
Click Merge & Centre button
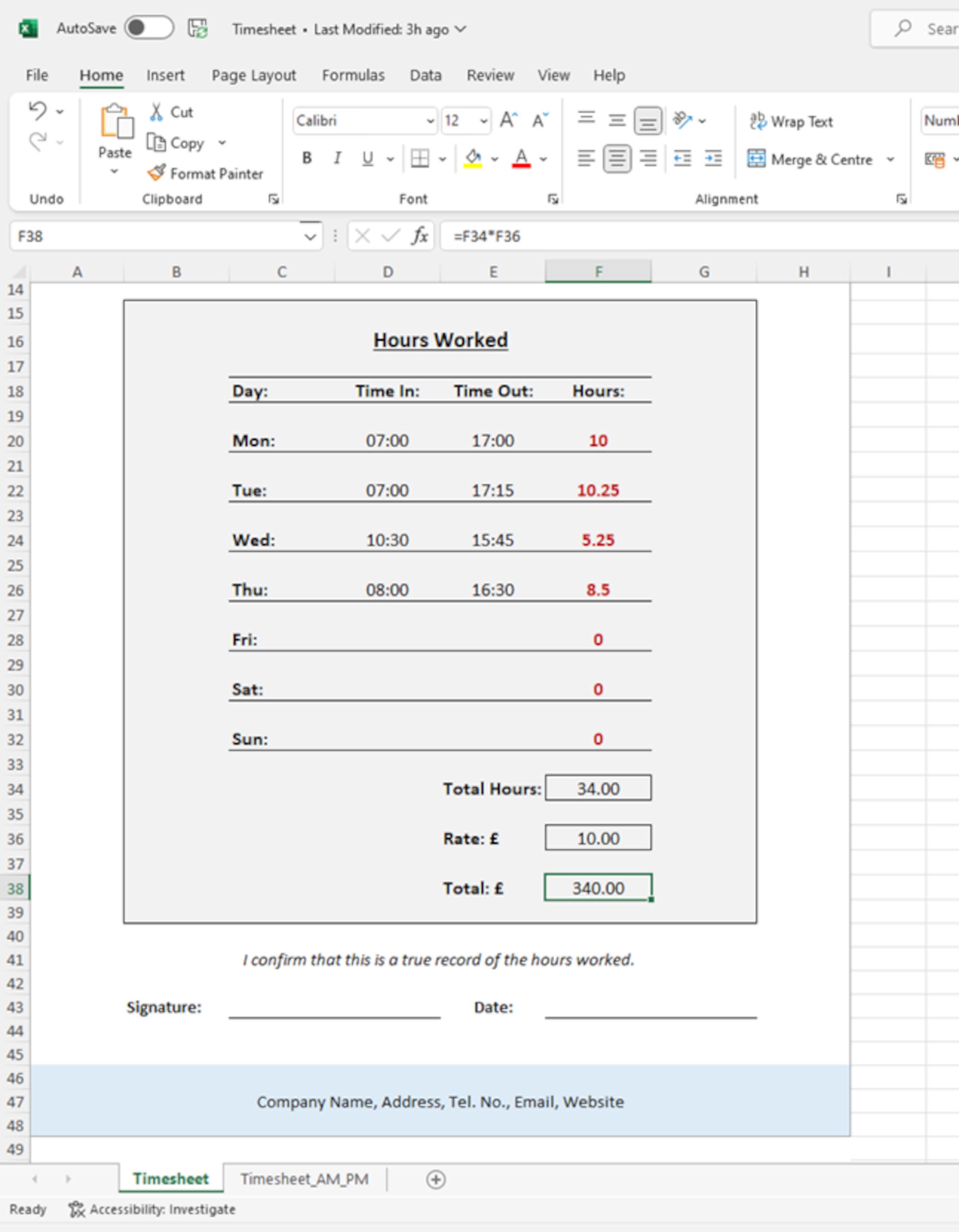(810, 159)
